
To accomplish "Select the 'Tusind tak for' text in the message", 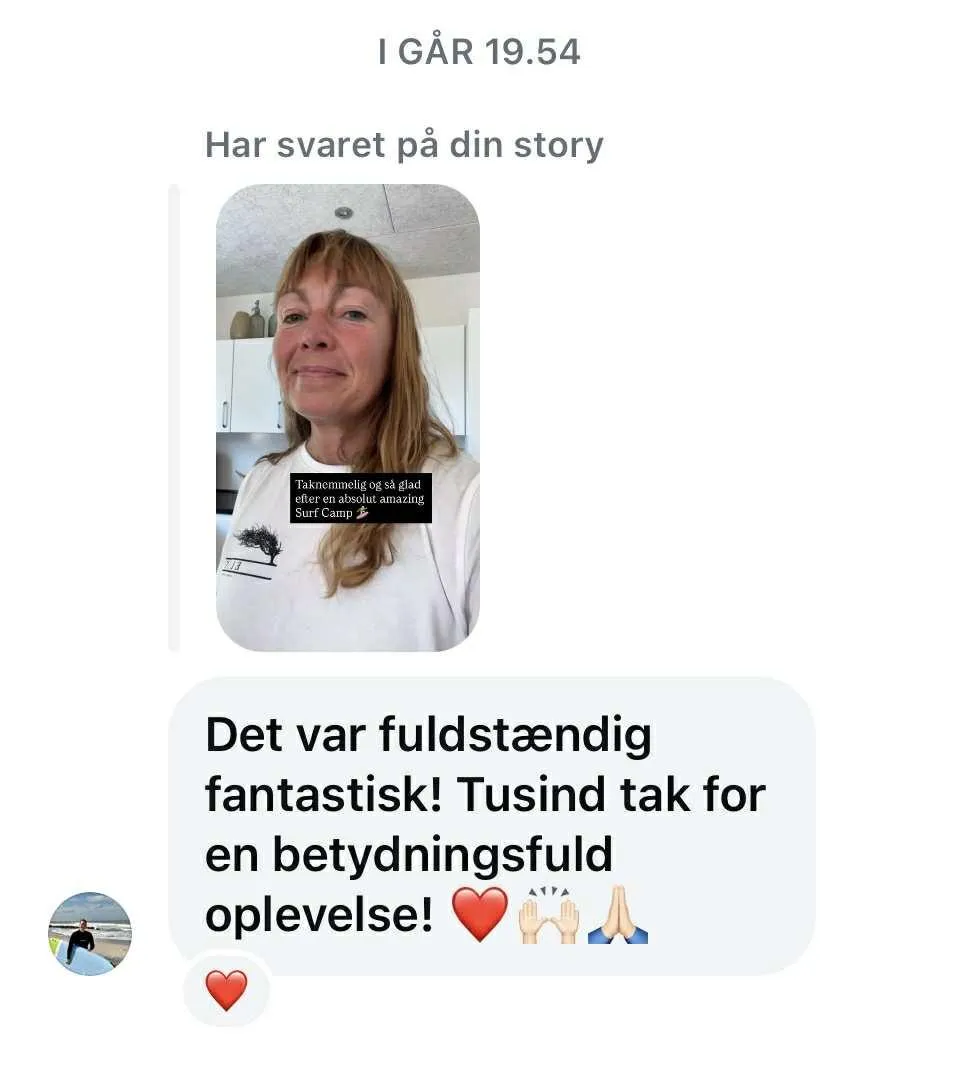I will click(x=612, y=794).
